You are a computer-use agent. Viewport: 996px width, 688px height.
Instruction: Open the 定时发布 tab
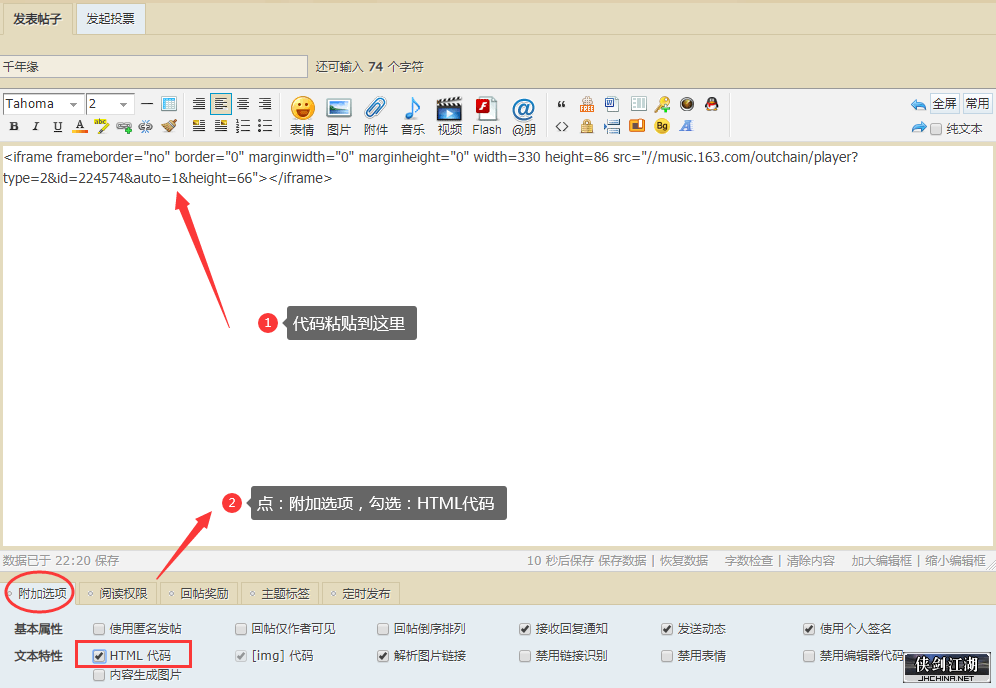point(361,593)
